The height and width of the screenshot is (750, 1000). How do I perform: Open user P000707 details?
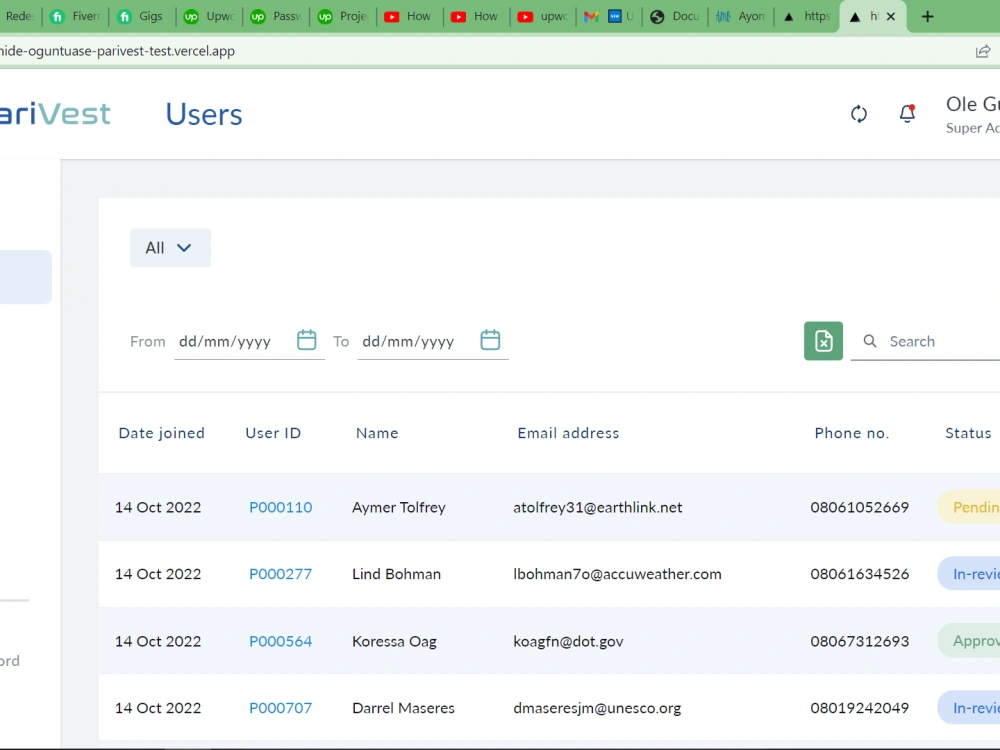[x=280, y=707]
